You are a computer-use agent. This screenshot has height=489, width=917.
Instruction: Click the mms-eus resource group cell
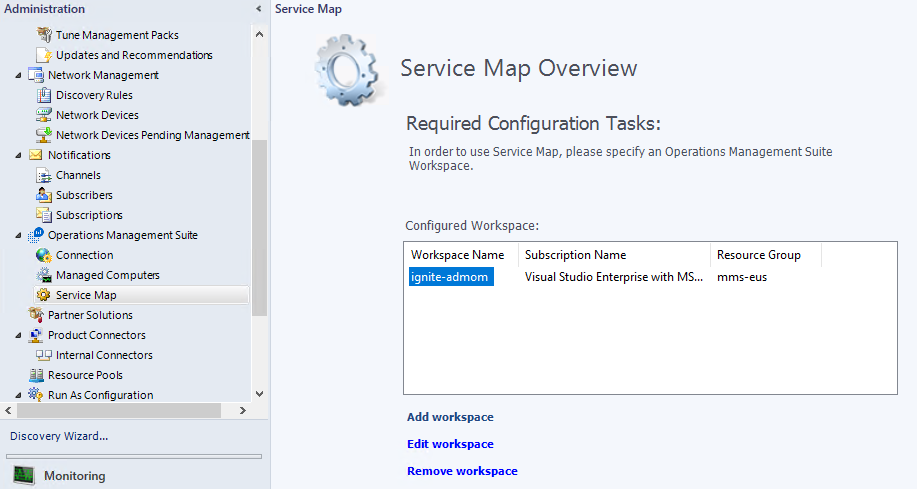click(x=742, y=277)
